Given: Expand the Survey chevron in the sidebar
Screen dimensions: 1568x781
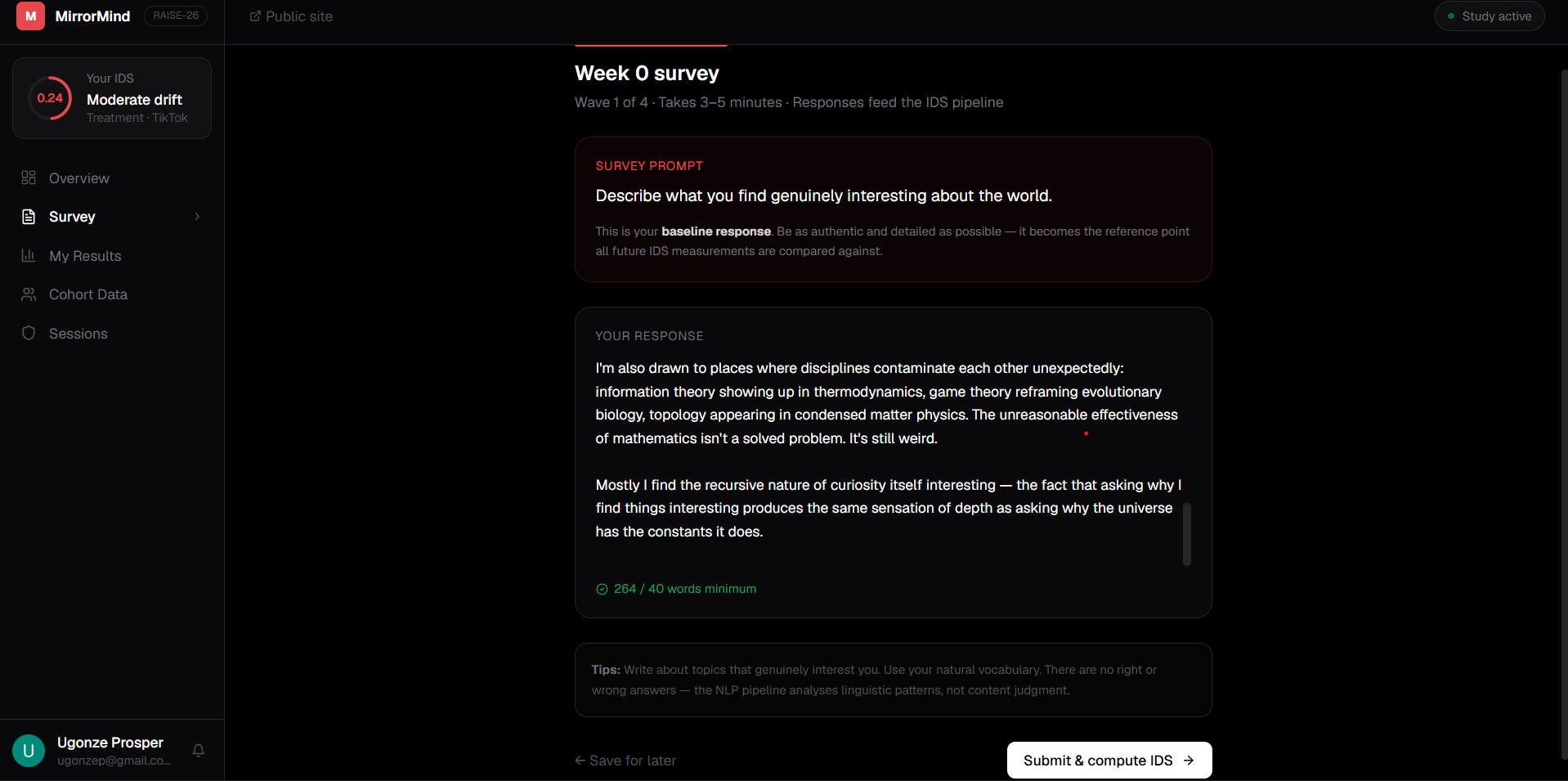Looking at the screenshot, I should click(x=197, y=217).
